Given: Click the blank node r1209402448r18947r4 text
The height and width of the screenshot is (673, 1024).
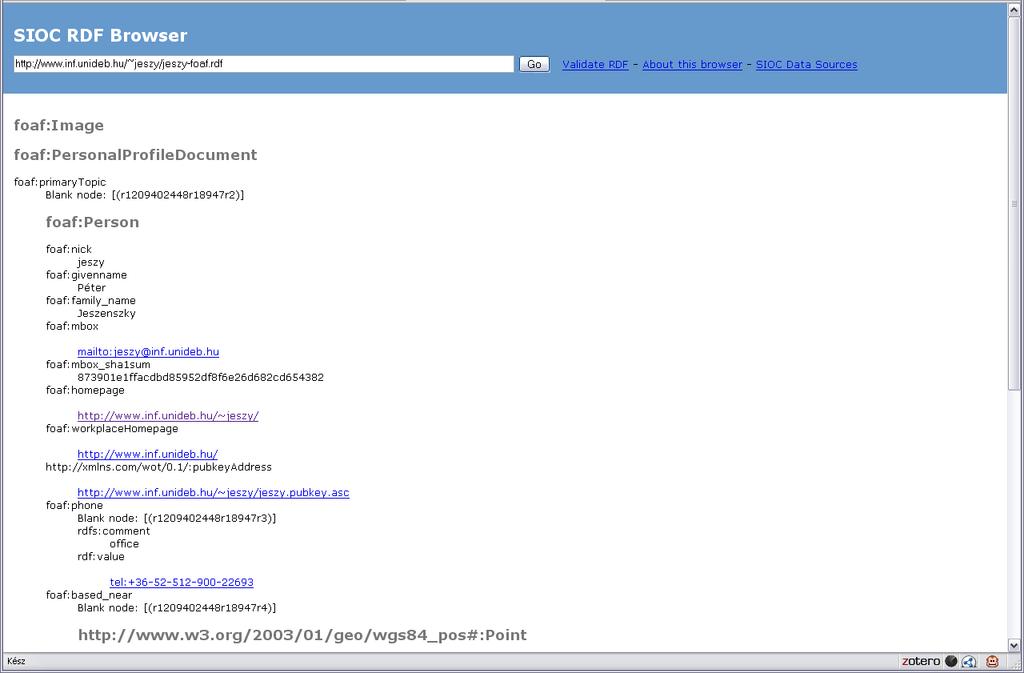Looking at the screenshot, I should [176, 608].
